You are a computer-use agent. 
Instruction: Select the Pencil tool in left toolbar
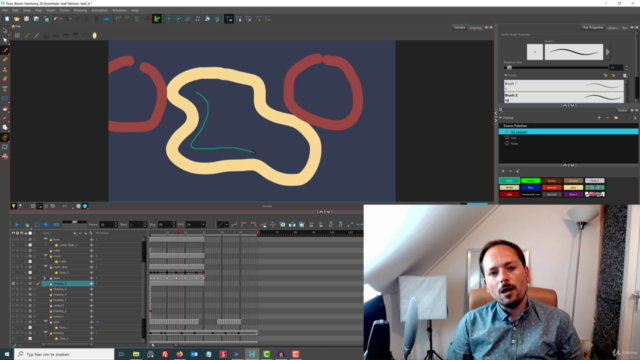(5, 60)
